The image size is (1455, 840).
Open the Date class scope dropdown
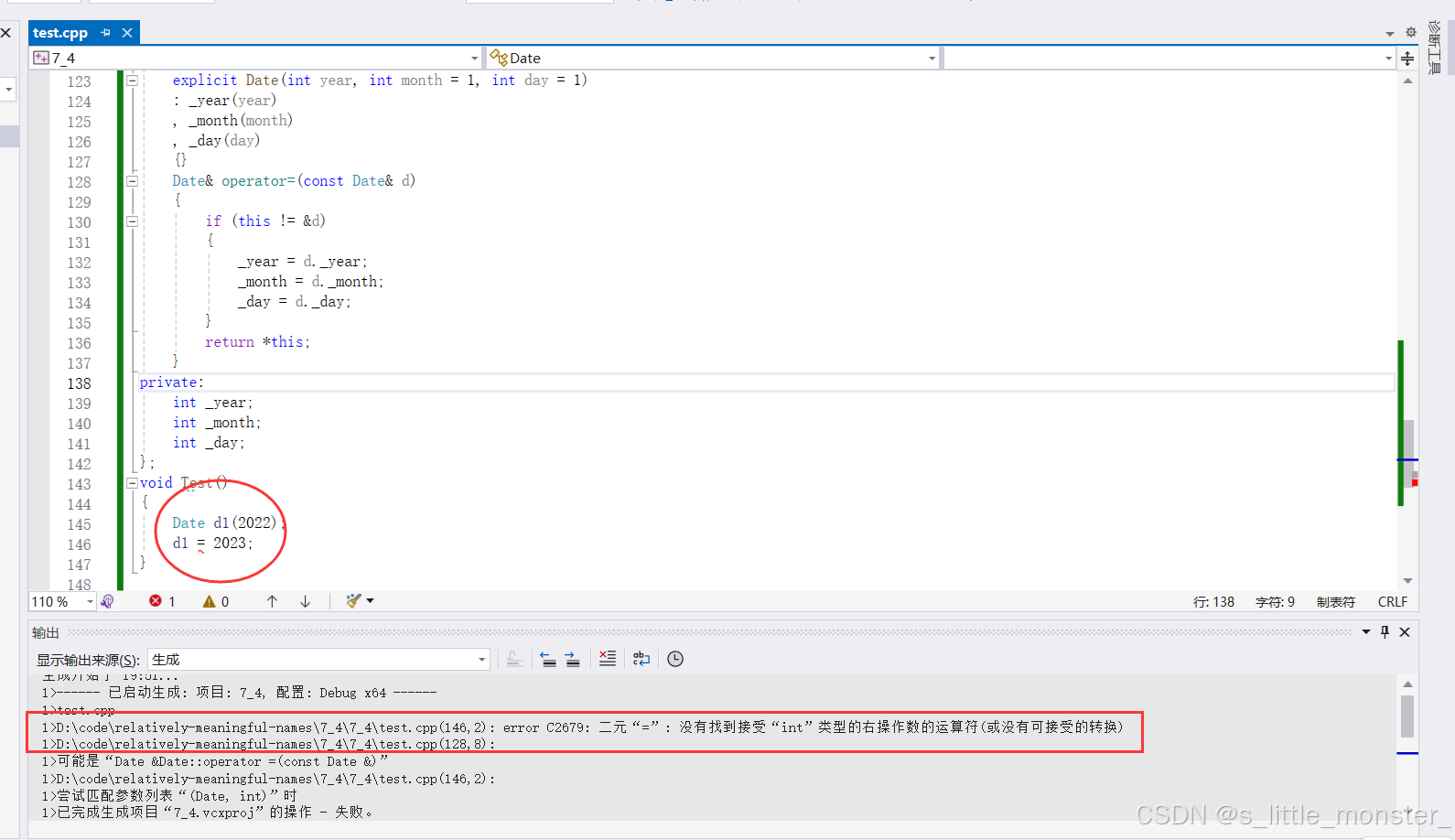click(932, 58)
